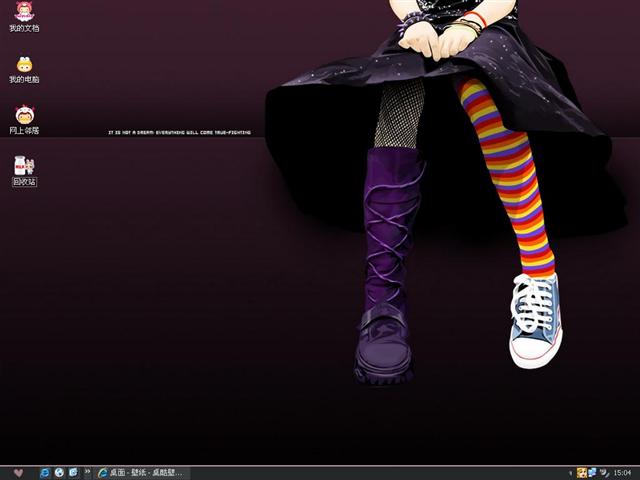Select the 回收站 milk bottle icon

24,166
